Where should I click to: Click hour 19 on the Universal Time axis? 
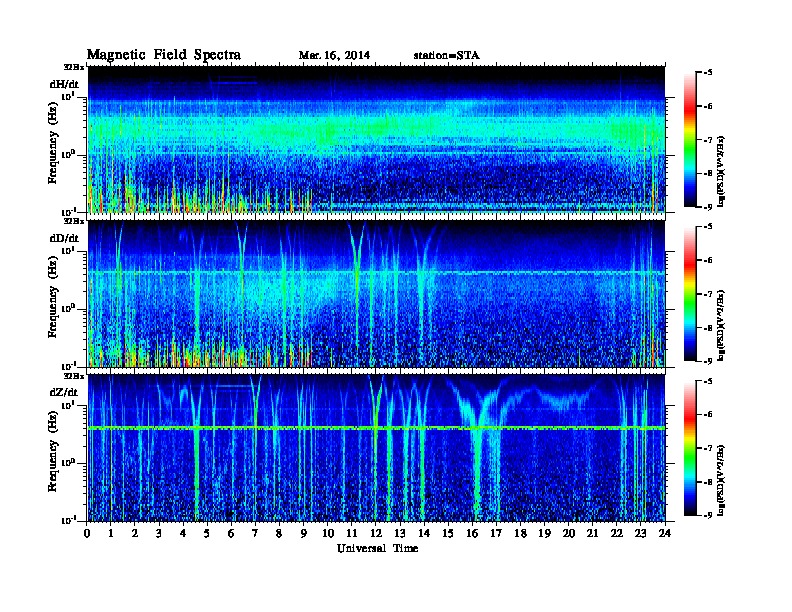pyautogui.click(x=544, y=533)
